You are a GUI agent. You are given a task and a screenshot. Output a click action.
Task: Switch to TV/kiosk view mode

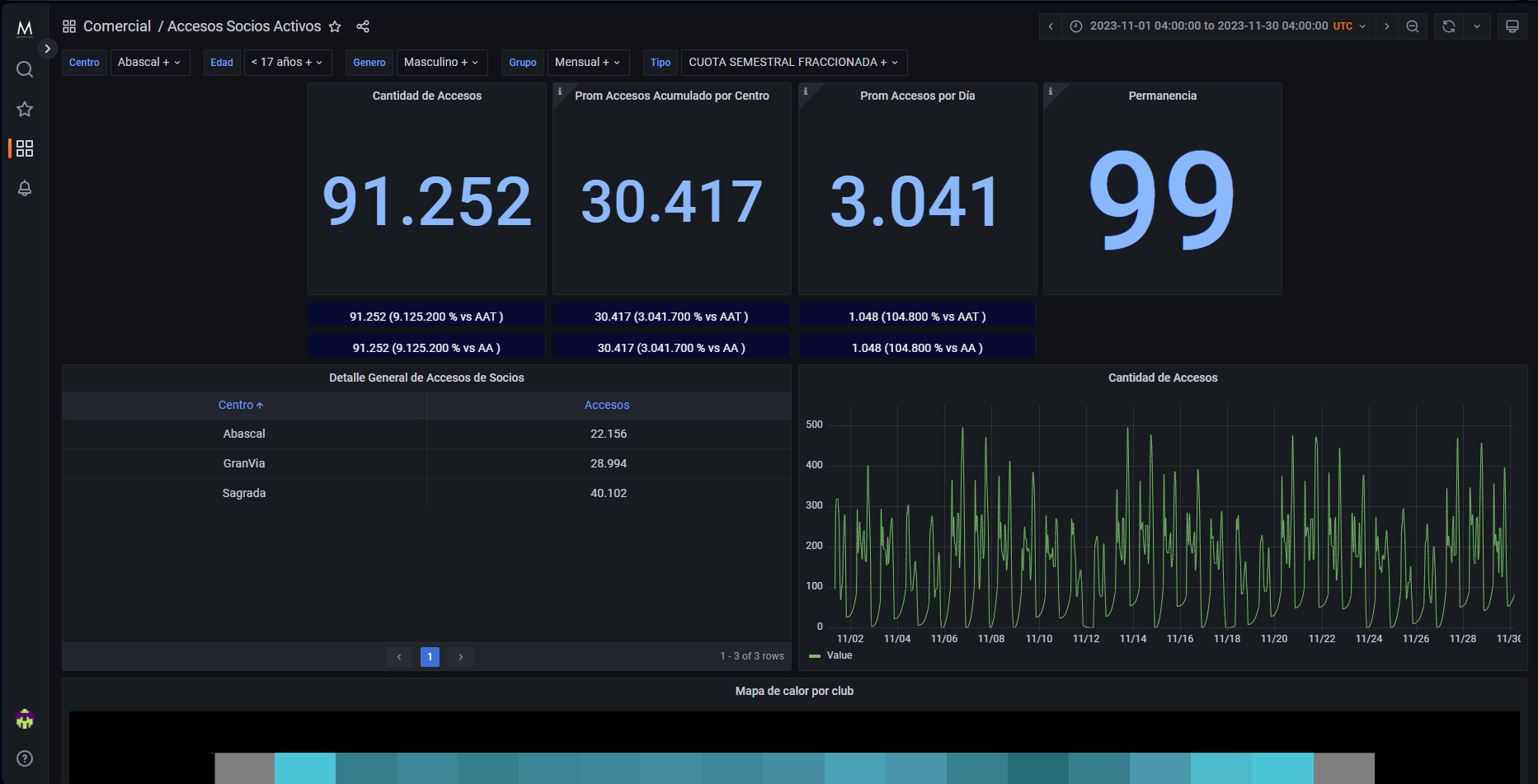click(1512, 26)
